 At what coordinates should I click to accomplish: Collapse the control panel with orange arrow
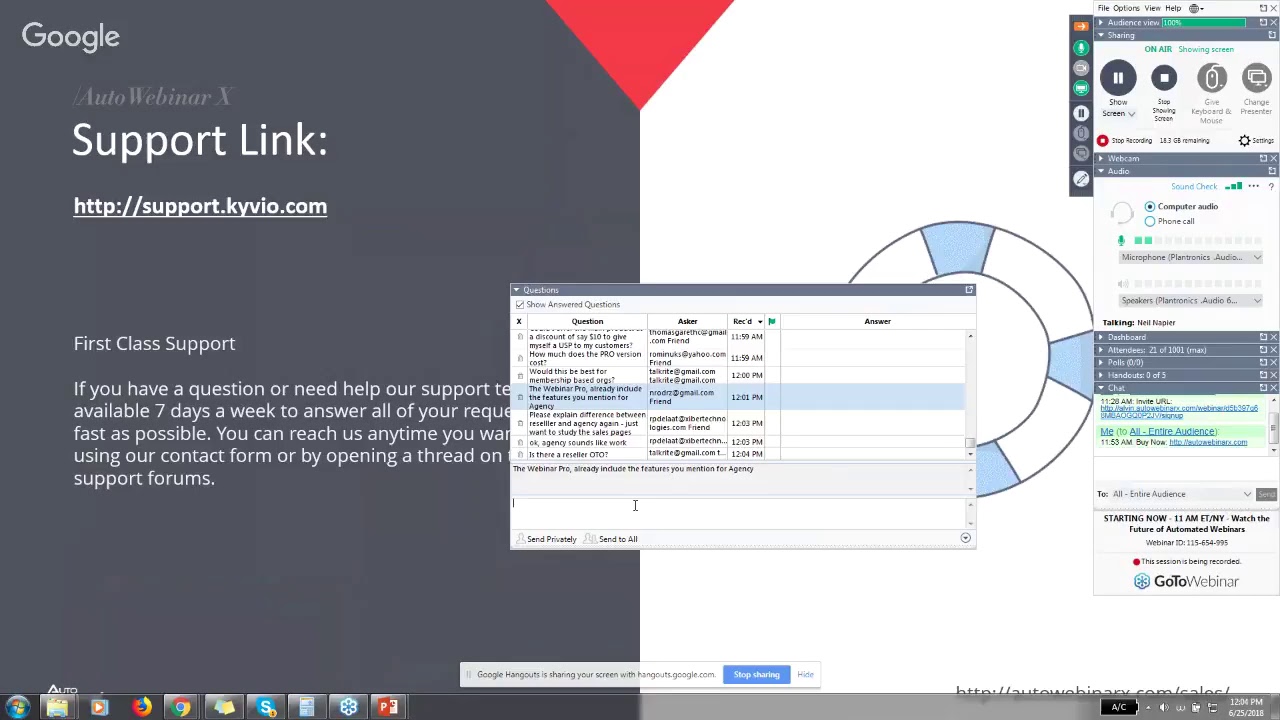click(1081, 27)
